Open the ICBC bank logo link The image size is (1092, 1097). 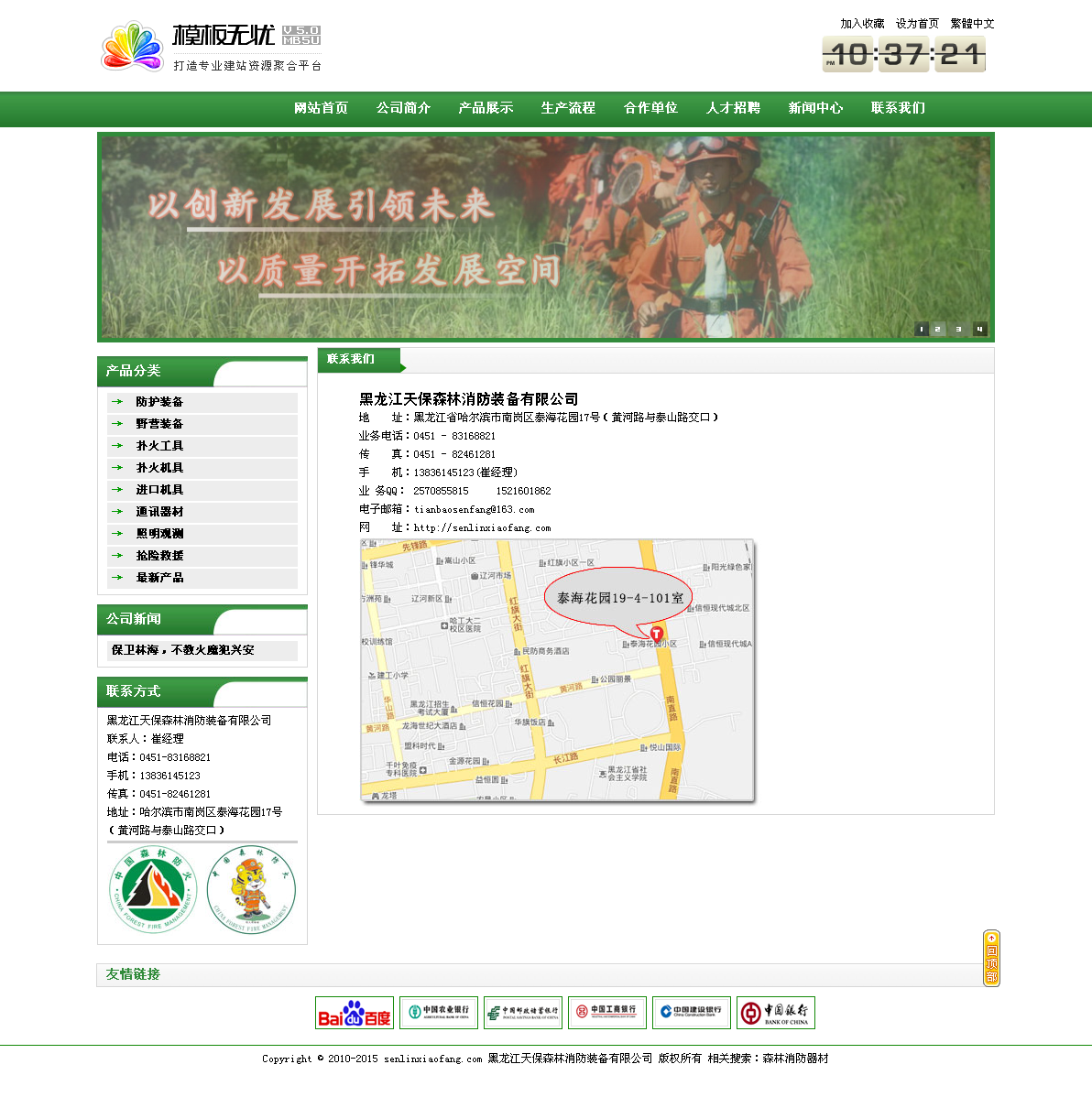pos(607,1013)
